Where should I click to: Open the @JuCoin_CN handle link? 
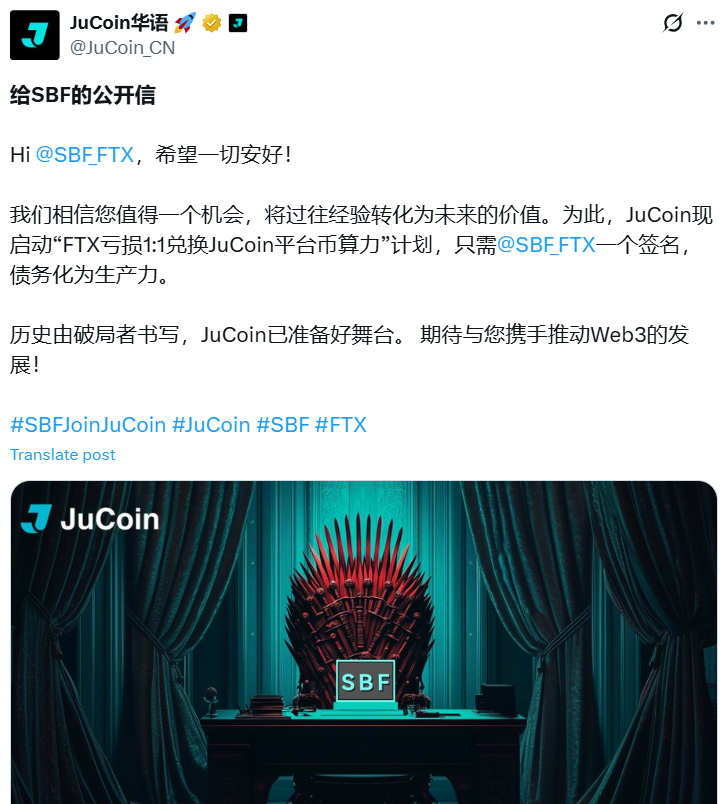coord(123,48)
